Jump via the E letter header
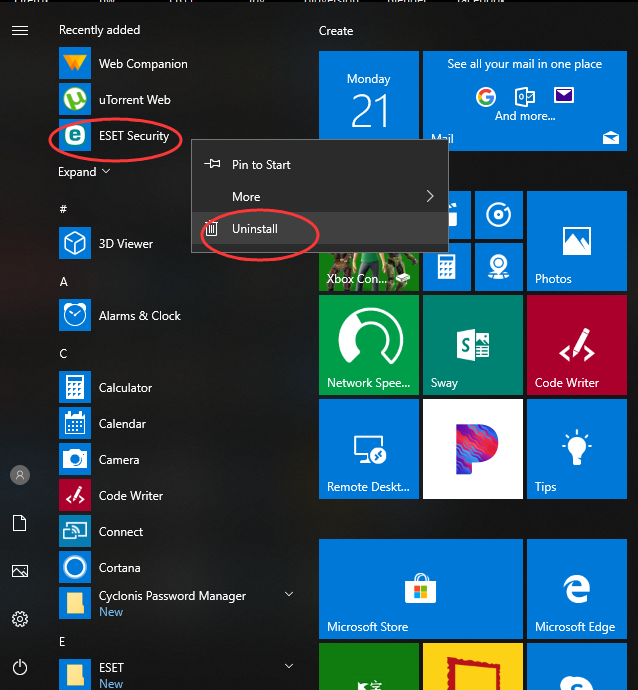The image size is (638, 690). (62, 642)
